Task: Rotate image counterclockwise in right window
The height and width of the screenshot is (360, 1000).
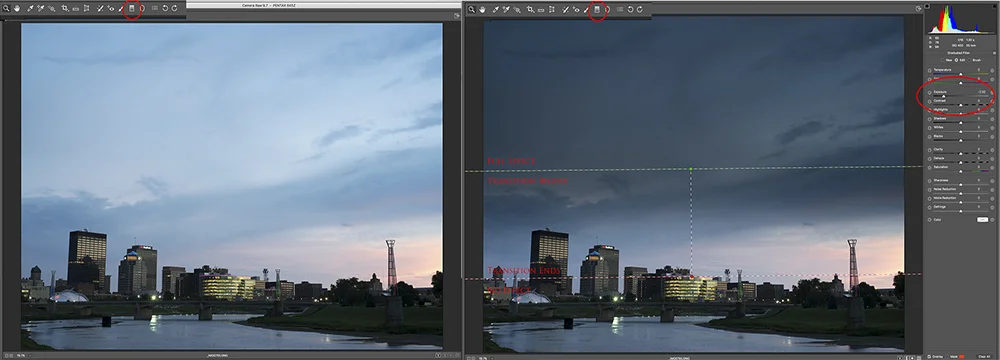Action: [x=630, y=10]
